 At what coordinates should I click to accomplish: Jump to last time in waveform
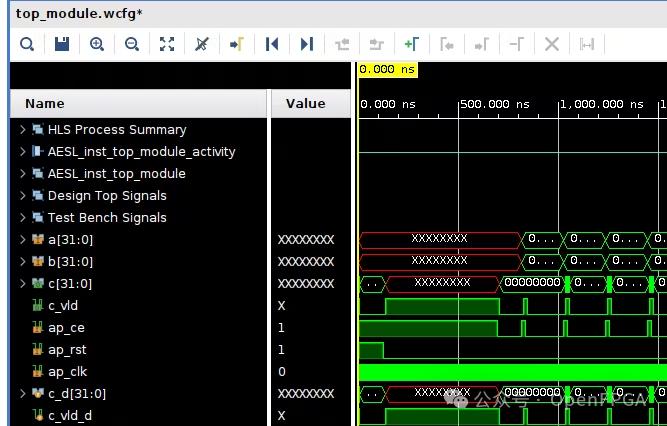[x=307, y=44]
